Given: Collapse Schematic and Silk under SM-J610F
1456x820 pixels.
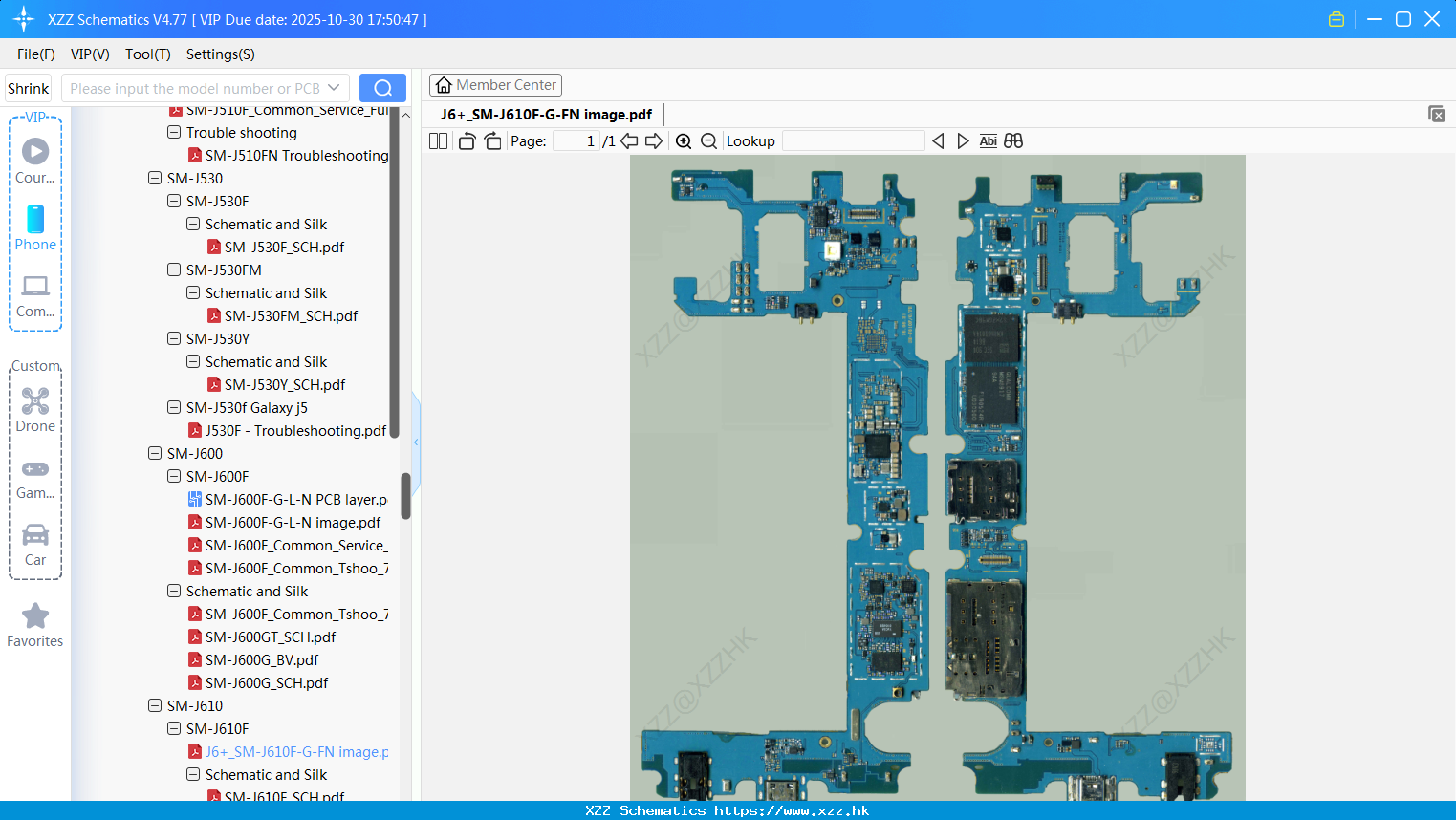Looking at the screenshot, I should coord(193,774).
